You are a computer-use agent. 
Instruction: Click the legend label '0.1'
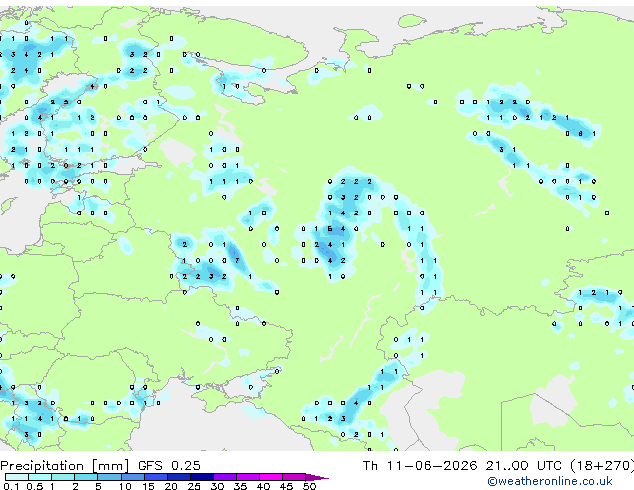click(x=11, y=486)
